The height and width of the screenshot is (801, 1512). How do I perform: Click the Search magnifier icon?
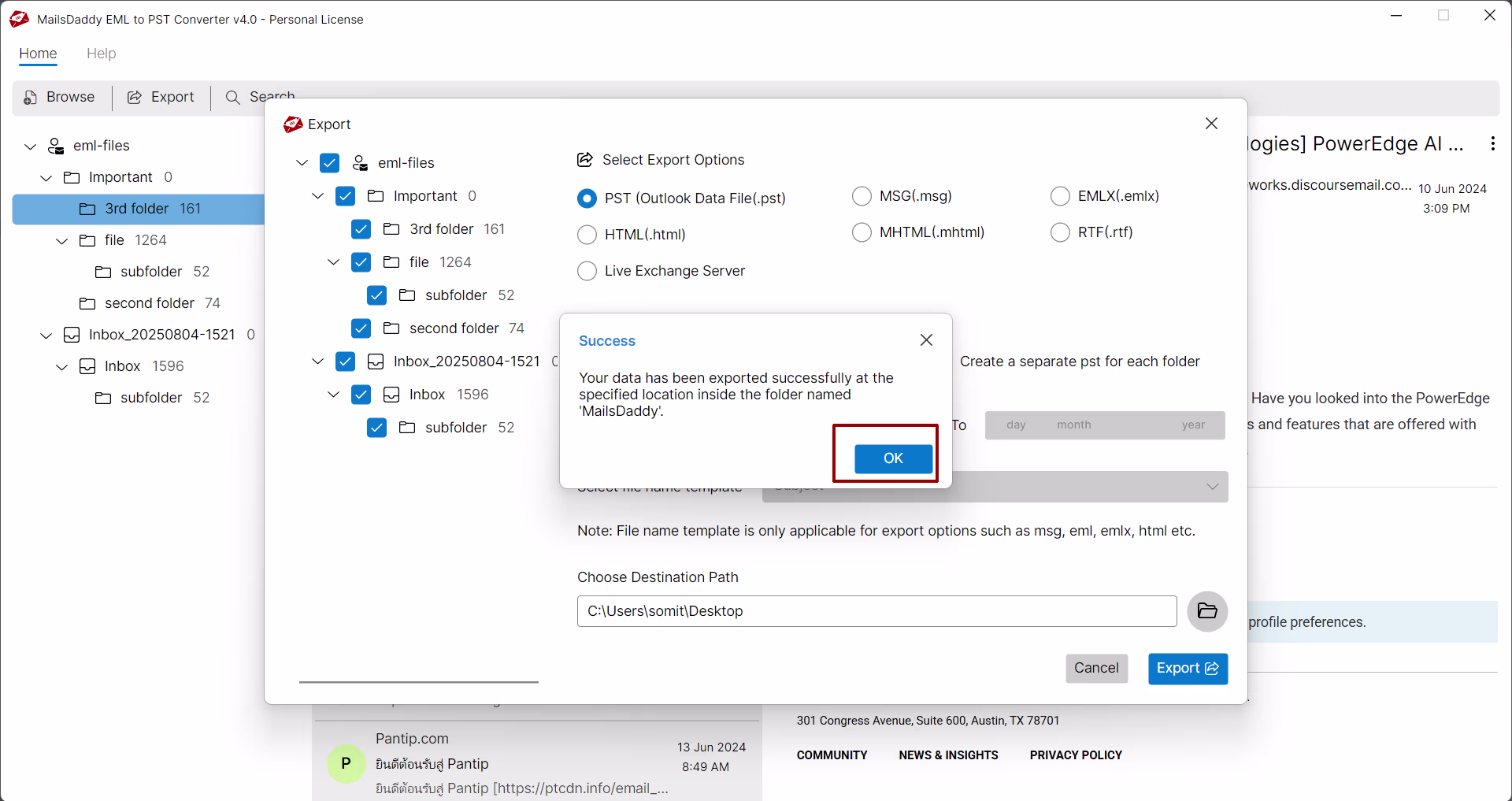[x=232, y=97]
